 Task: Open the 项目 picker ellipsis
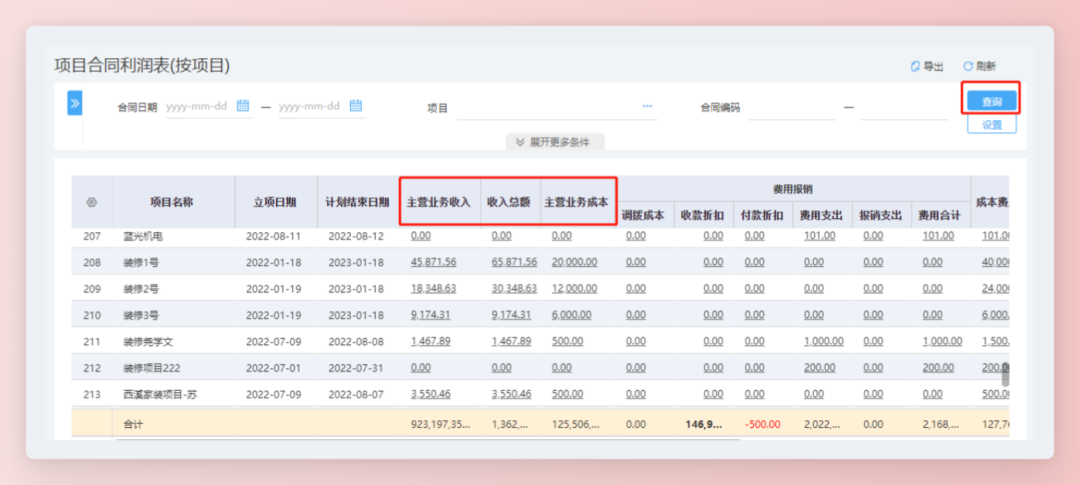(647, 106)
